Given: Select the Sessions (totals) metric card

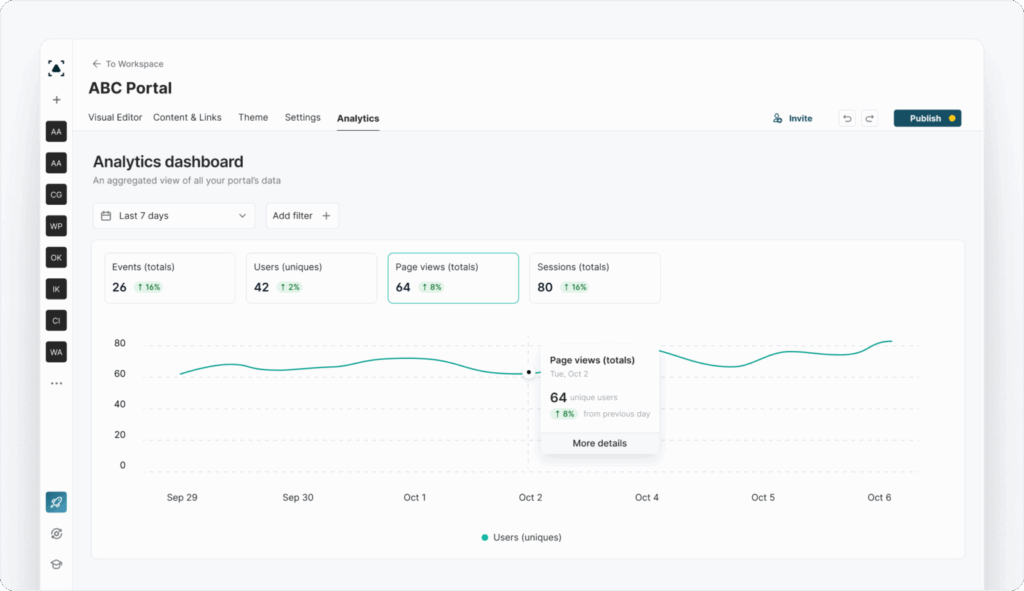Looking at the screenshot, I should pos(594,277).
